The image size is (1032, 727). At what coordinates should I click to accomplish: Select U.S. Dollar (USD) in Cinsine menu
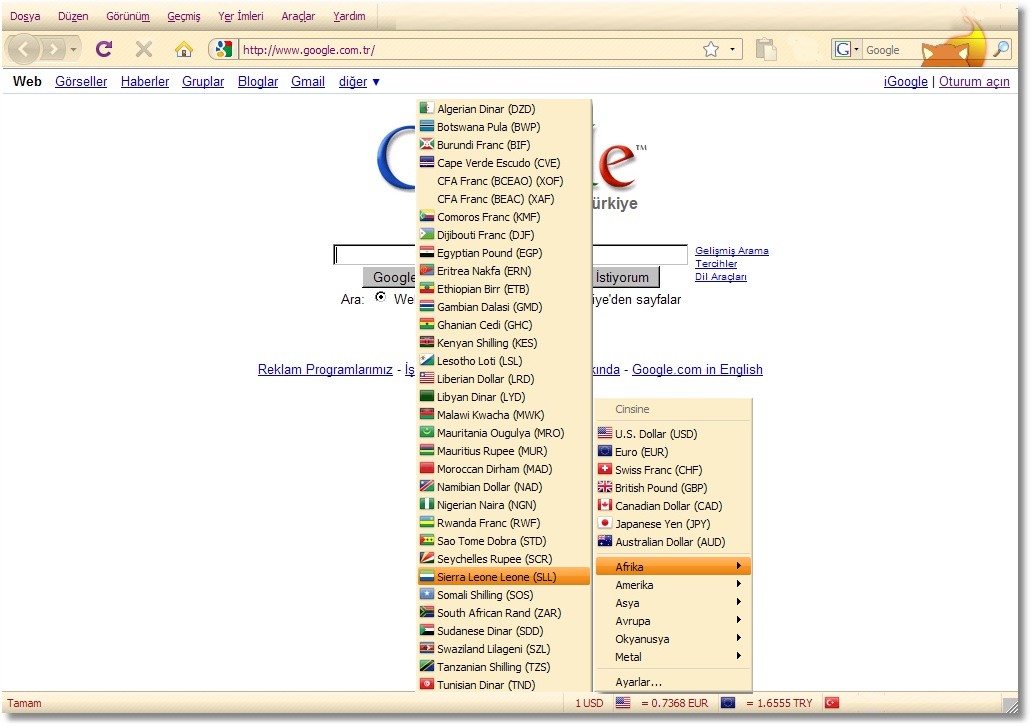(x=673, y=434)
